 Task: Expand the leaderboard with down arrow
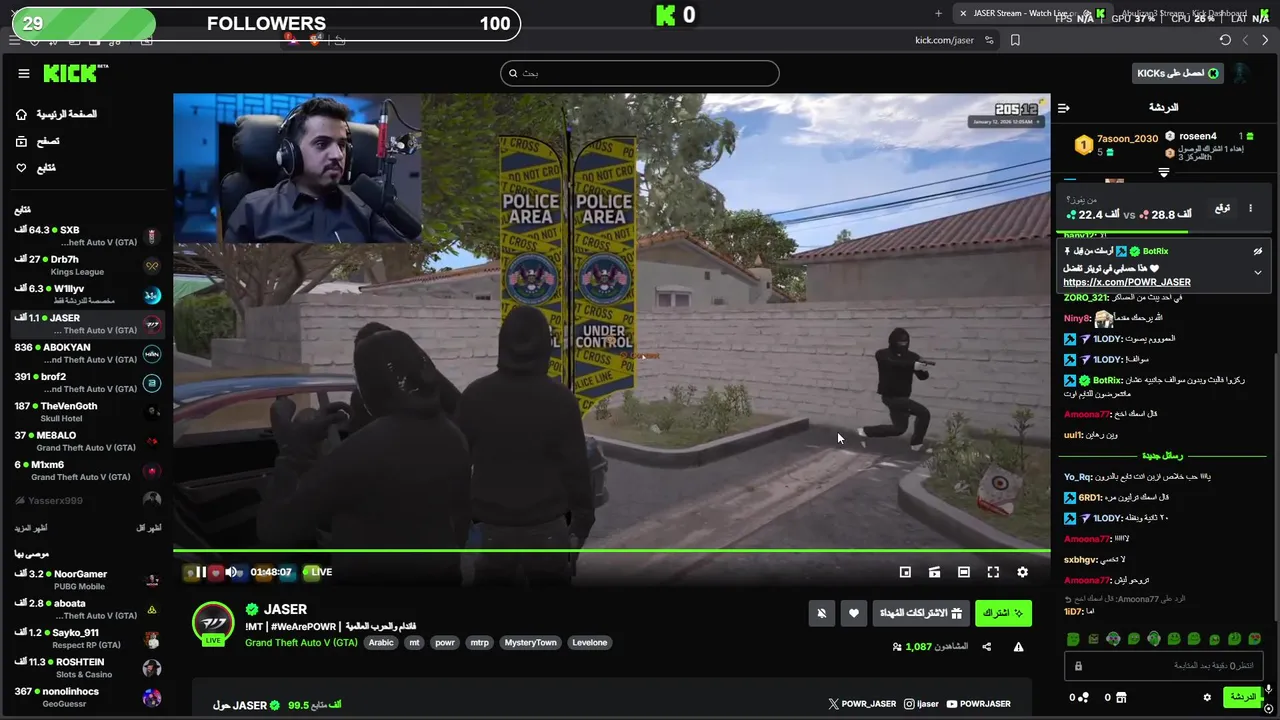point(1163,173)
